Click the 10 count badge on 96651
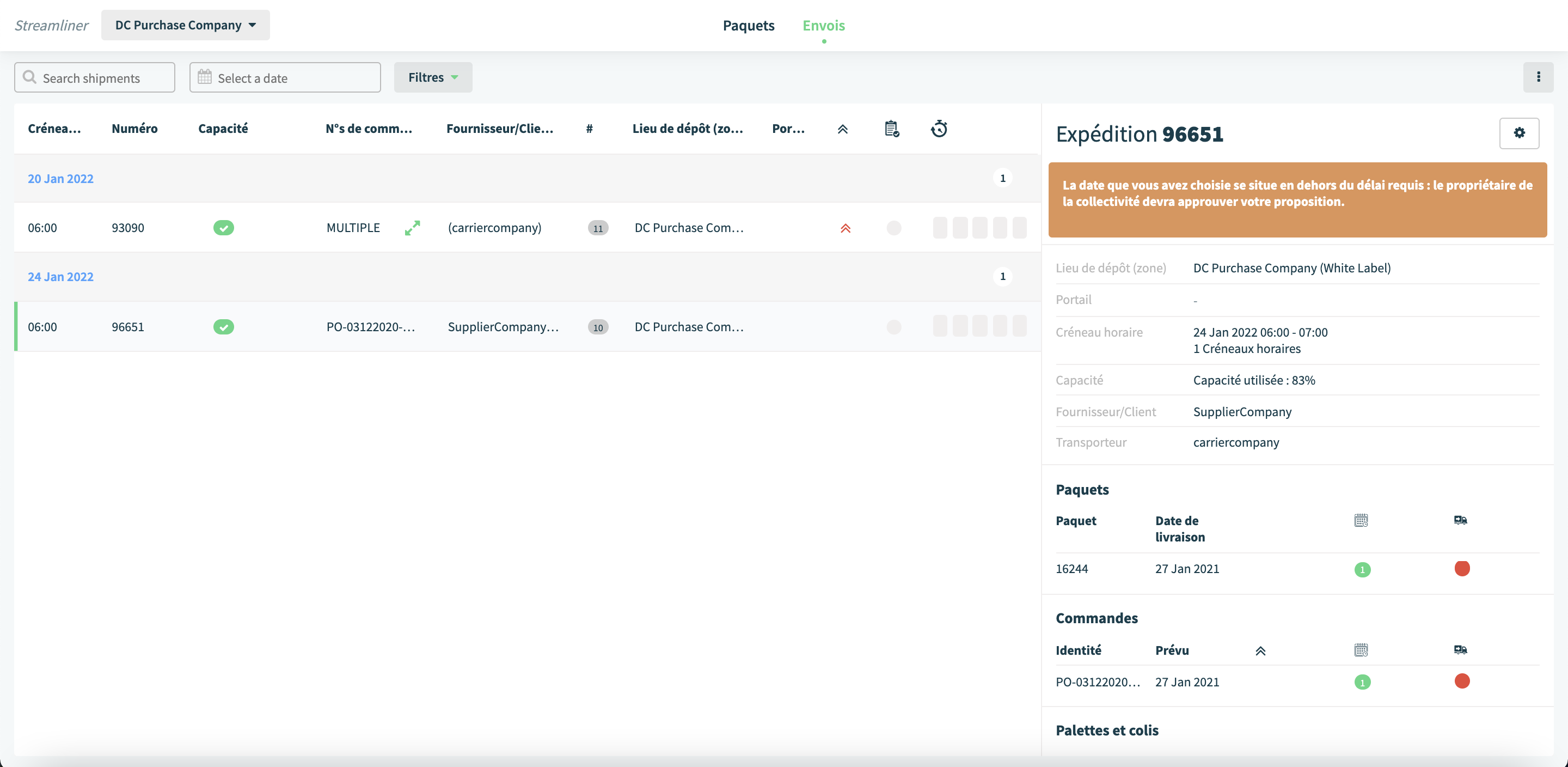 click(598, 327)
